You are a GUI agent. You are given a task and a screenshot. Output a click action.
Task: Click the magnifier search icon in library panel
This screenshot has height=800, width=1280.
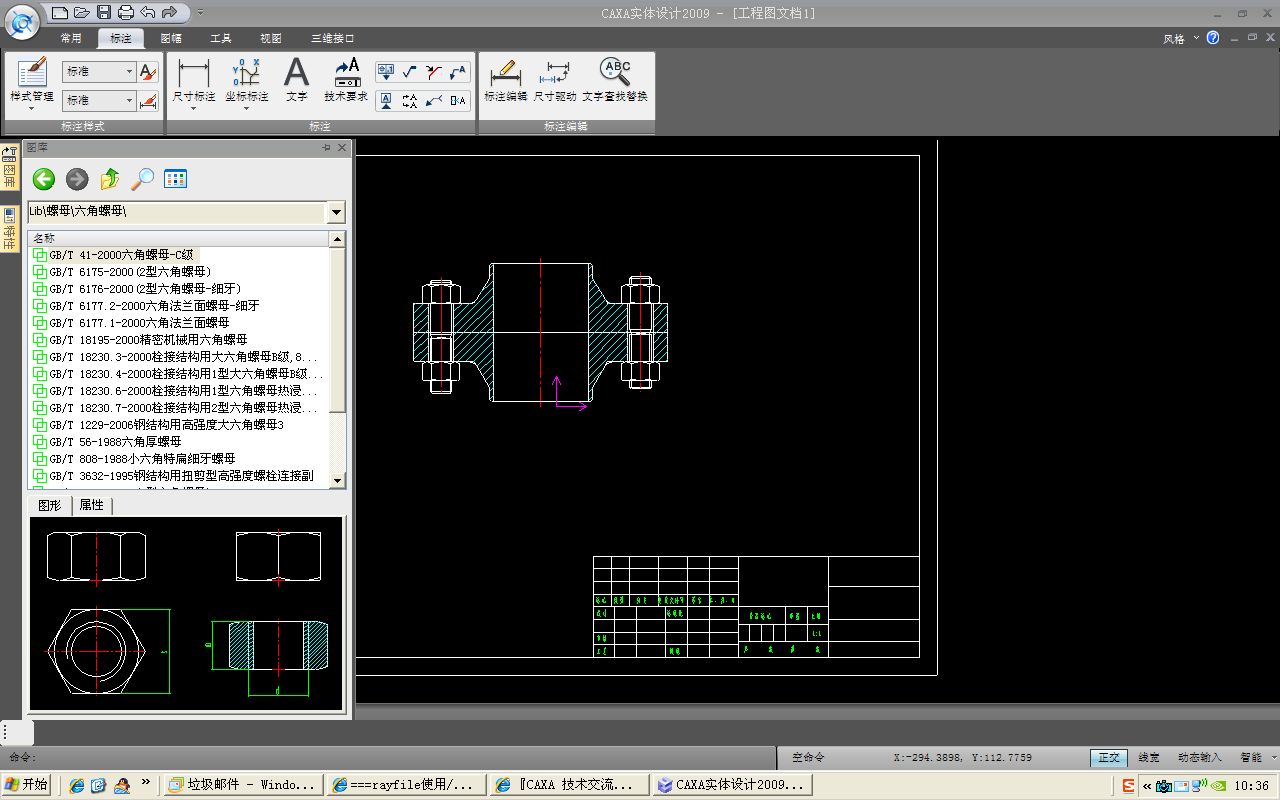[143, 179]
